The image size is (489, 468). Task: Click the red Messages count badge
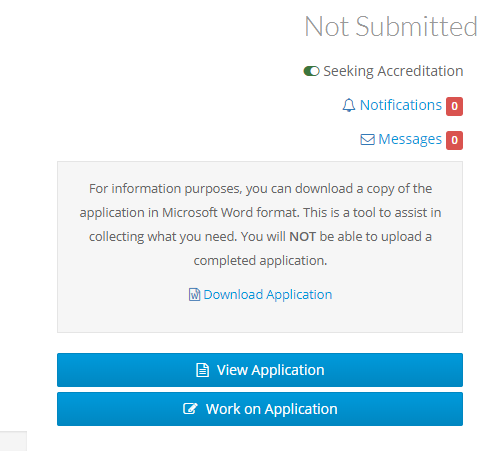pos(454,140)
